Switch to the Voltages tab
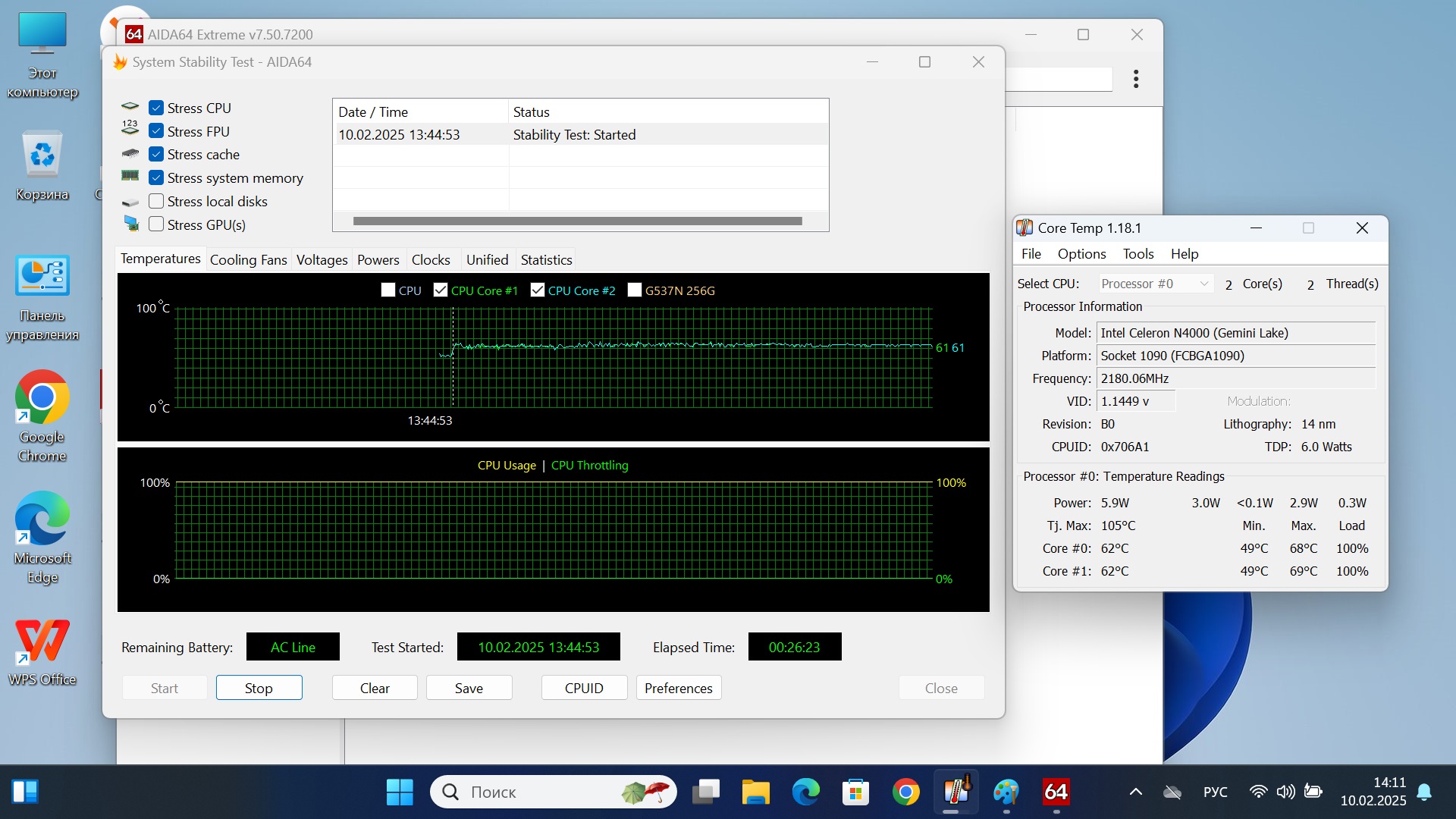The image size is (1456, 819). (x=322, y=259)
